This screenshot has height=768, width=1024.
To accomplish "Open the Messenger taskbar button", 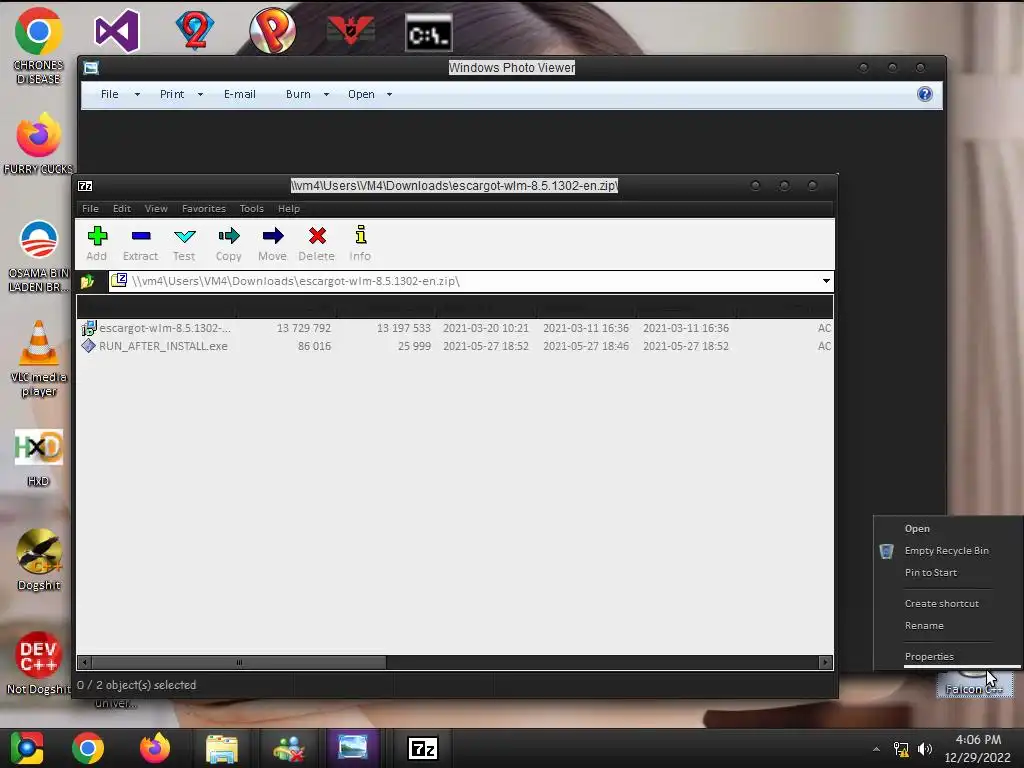I will [289, 748].
